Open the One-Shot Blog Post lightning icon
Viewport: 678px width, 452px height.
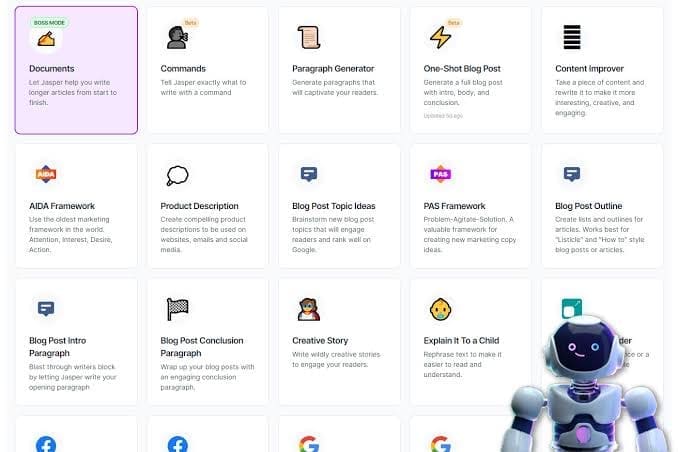(440, 38)
